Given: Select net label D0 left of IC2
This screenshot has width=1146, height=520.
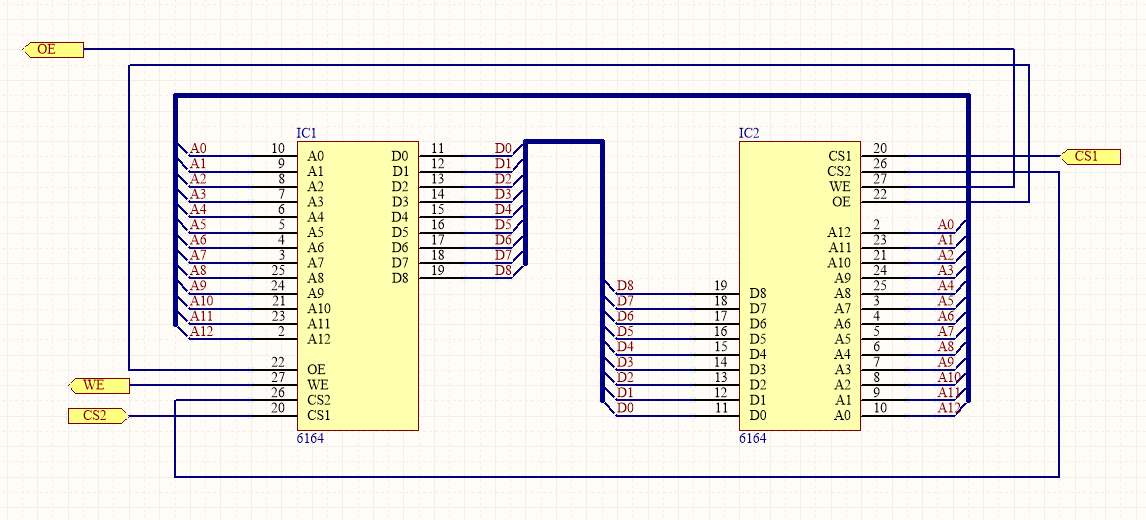Looking at the screenshot, I should click(x=625, y=408).
